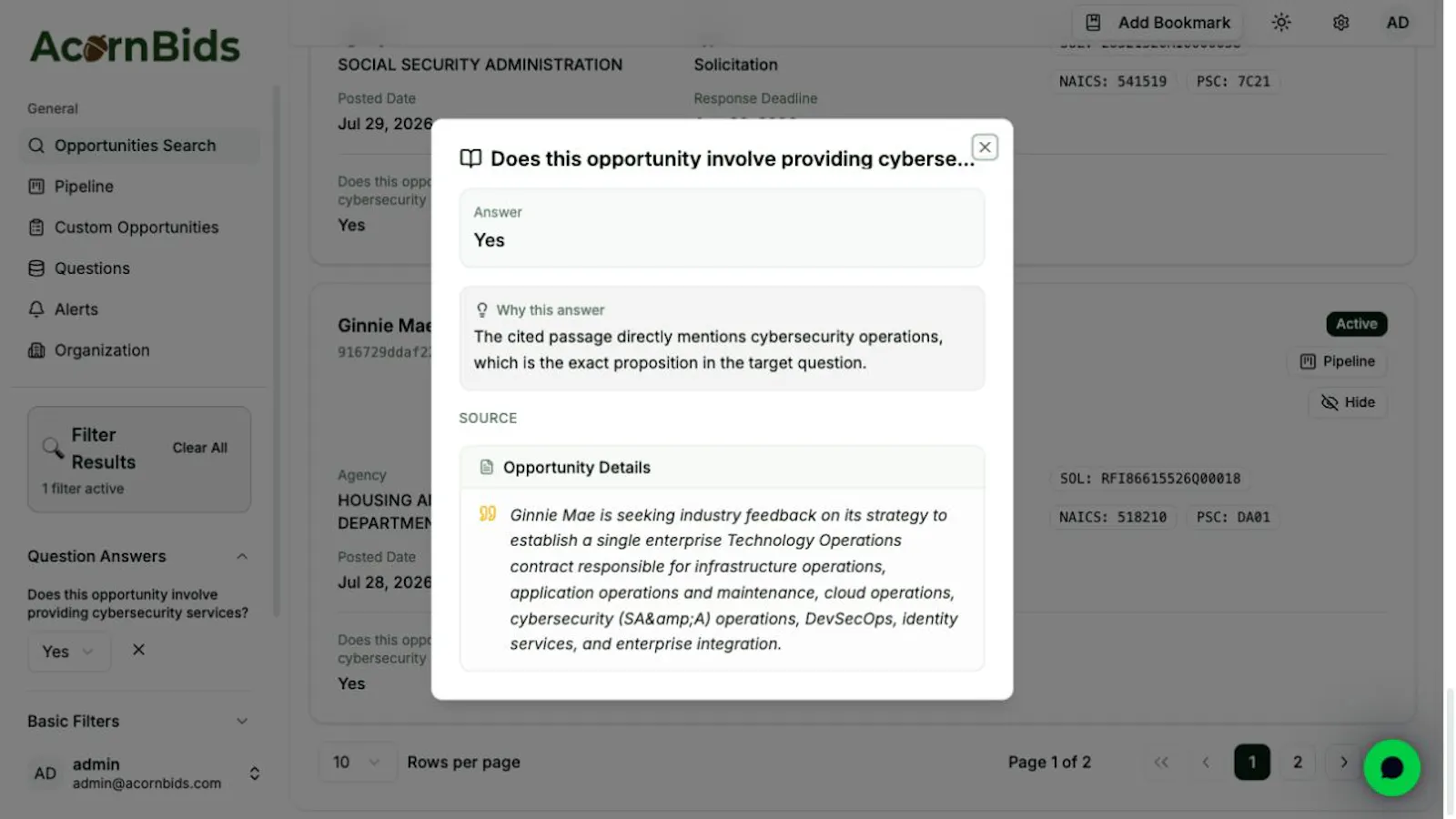Toggle light/dark theme sun icon
1456x819 pixels.
1281,23
